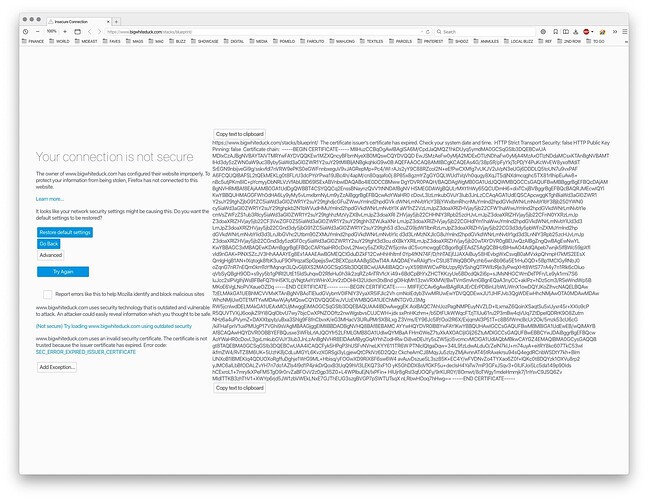Open the hamburger menu
Image resolution: width=648 pixels, height=500 pixels.
click(x=625, y=31)
